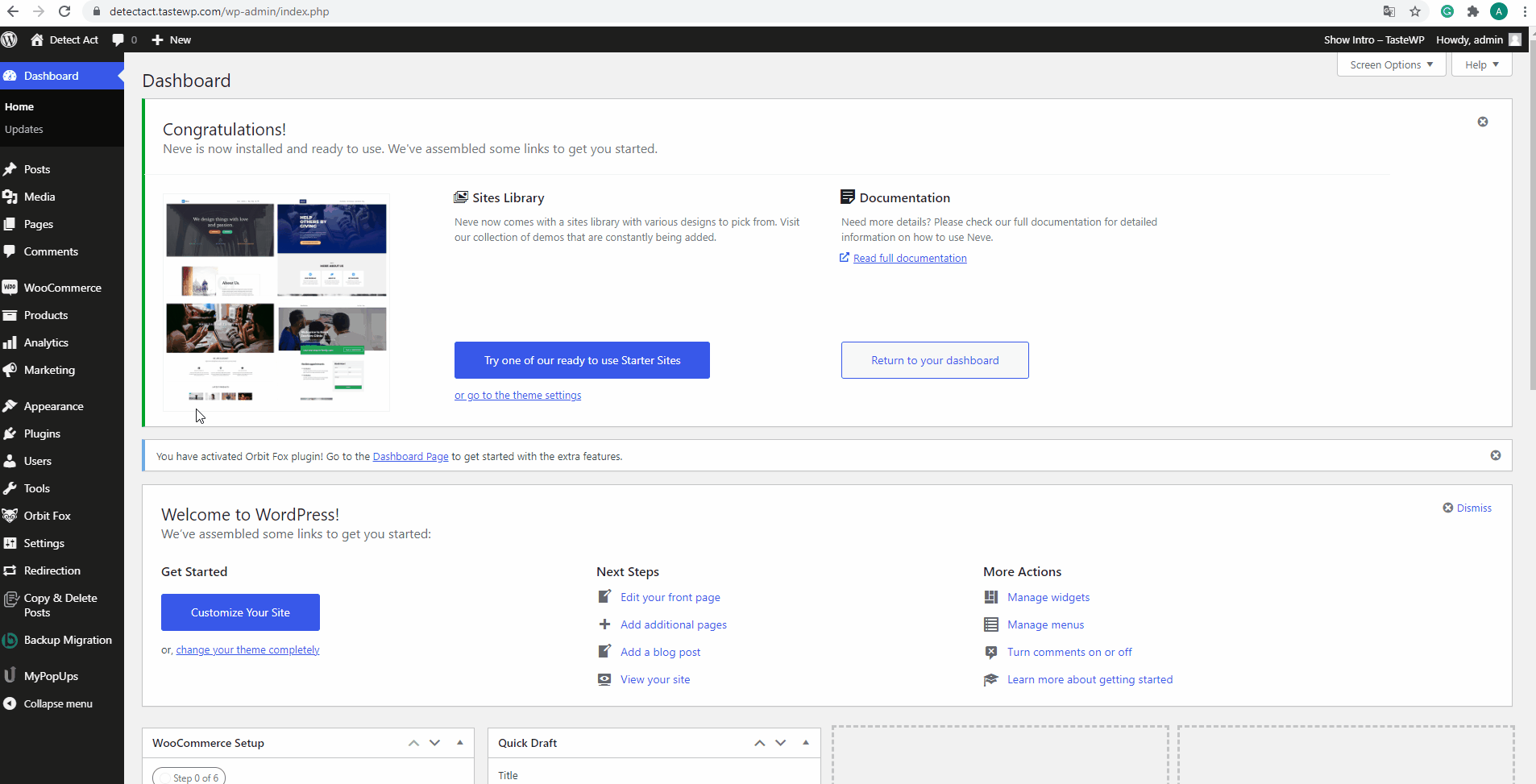The height and width of the screenshot is (784, 1536).
Task: Click the Grammarly extension icon
Action: pyautogui.click(x=1447, y=11)
